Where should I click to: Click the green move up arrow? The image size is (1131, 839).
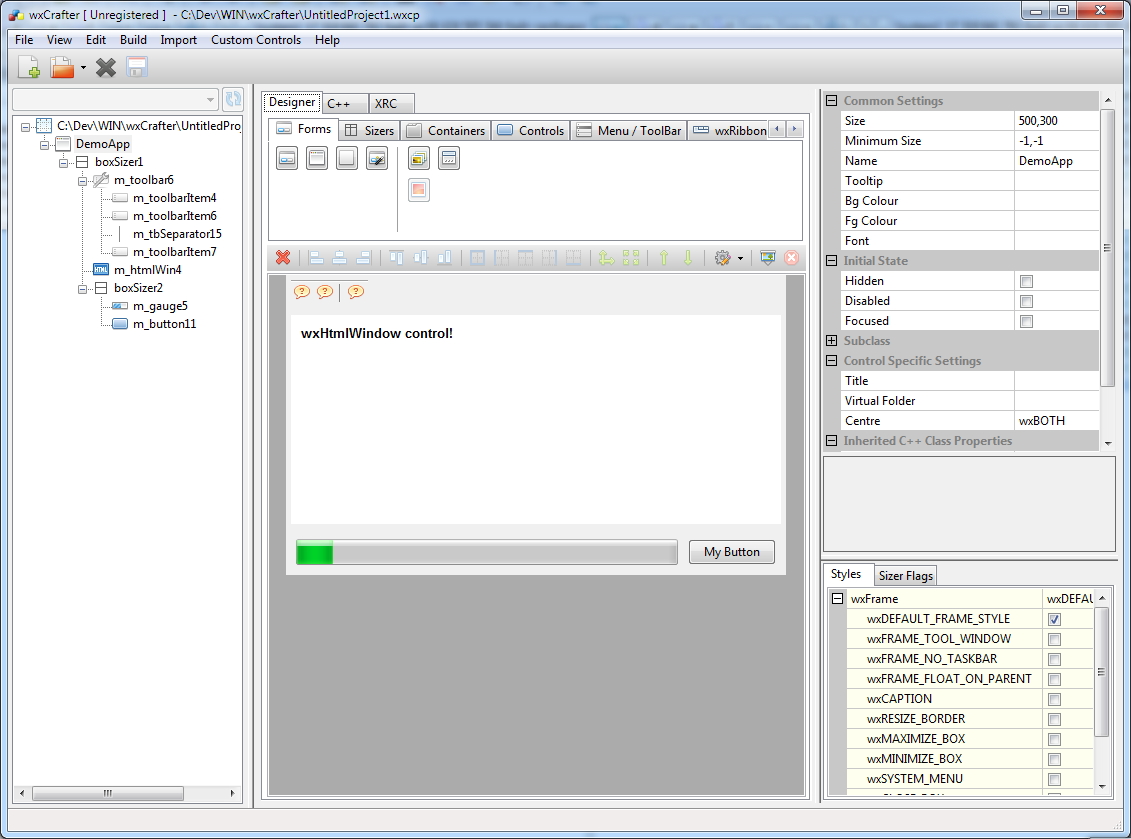(x=663, y=258)
